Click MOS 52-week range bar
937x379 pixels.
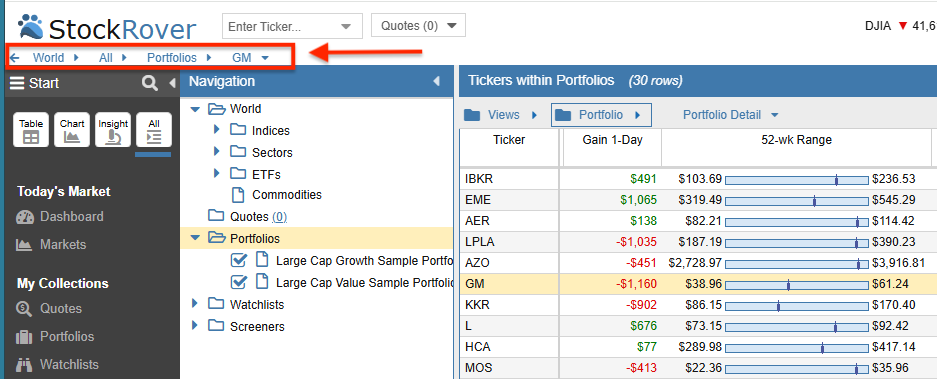point(797,368)
